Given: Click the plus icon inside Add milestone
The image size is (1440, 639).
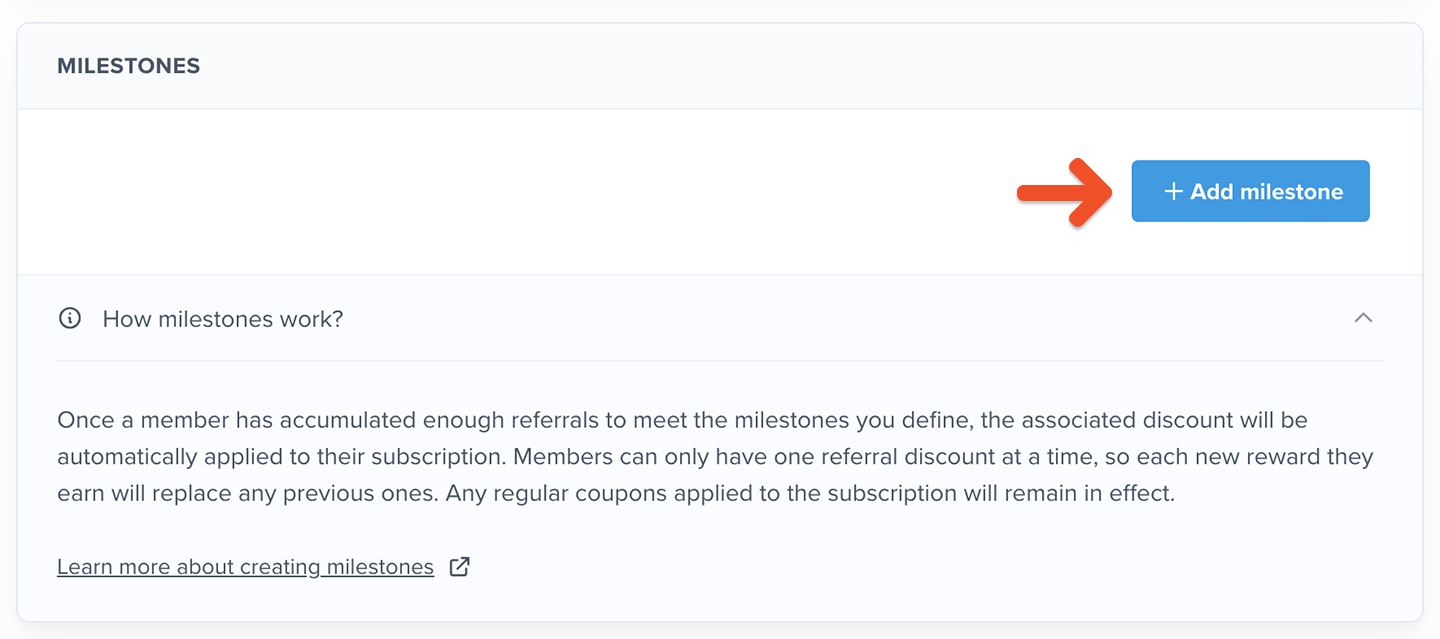Looking at the screenshot, I should point(1173,191).
